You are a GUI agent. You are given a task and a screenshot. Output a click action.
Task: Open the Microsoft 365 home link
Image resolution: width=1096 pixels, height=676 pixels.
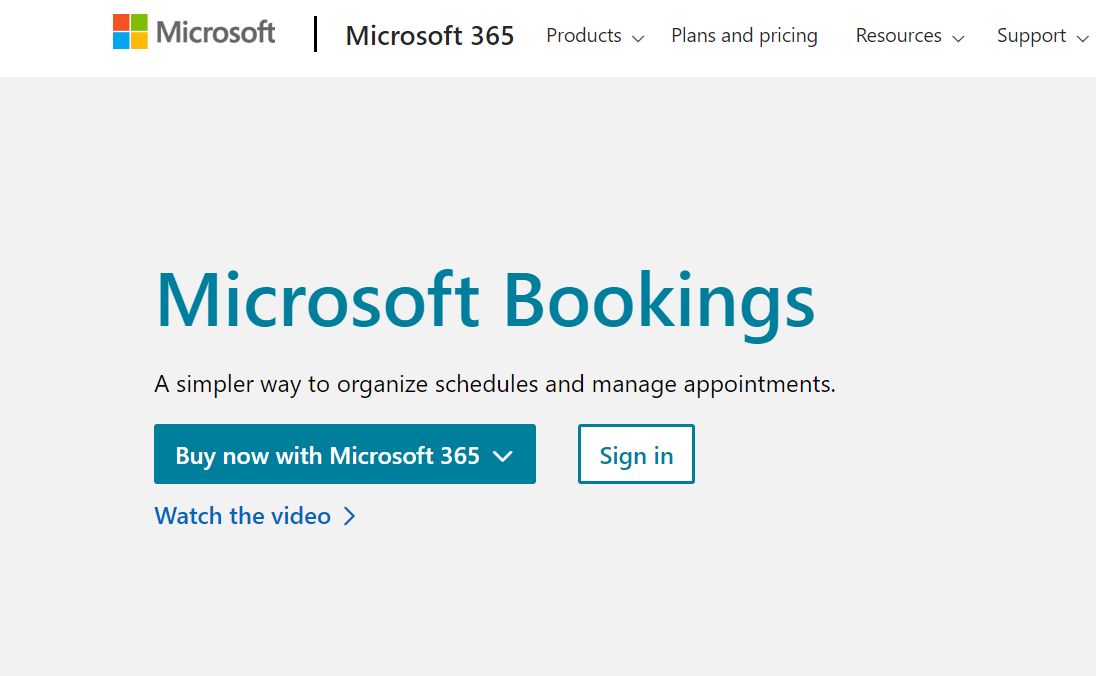[430, 36]
